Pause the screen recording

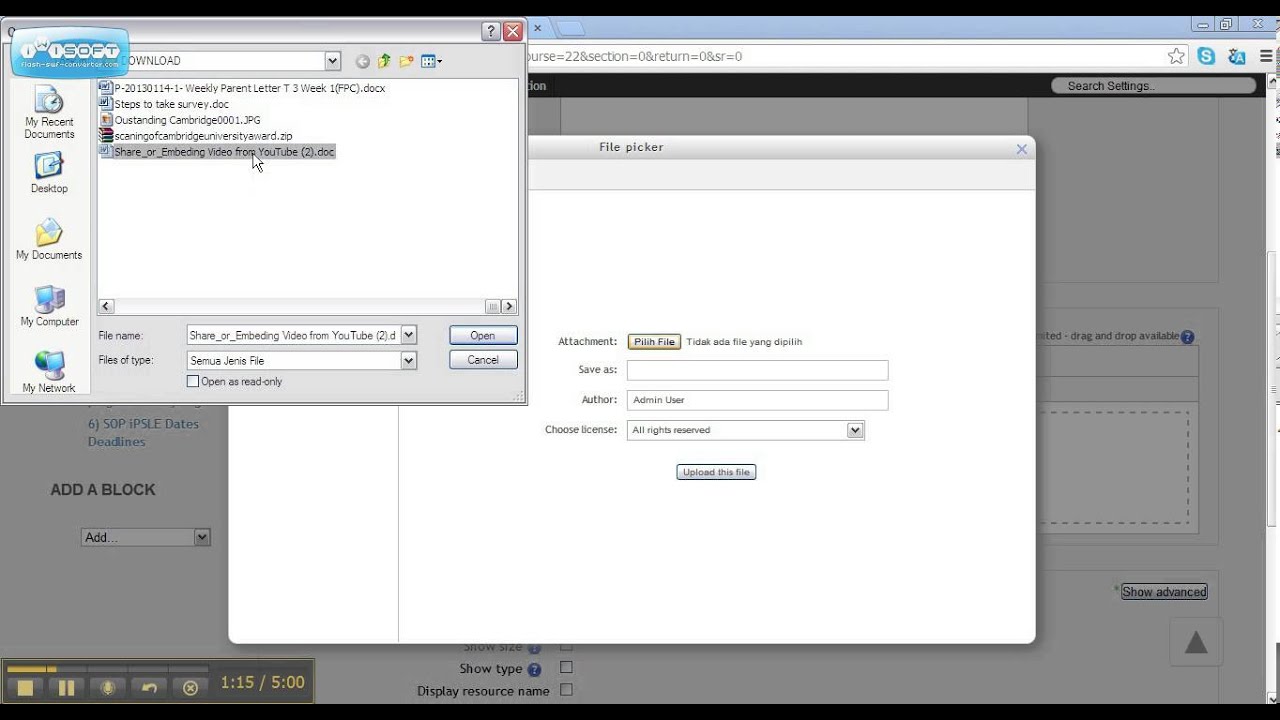click(x=66, y=687)
